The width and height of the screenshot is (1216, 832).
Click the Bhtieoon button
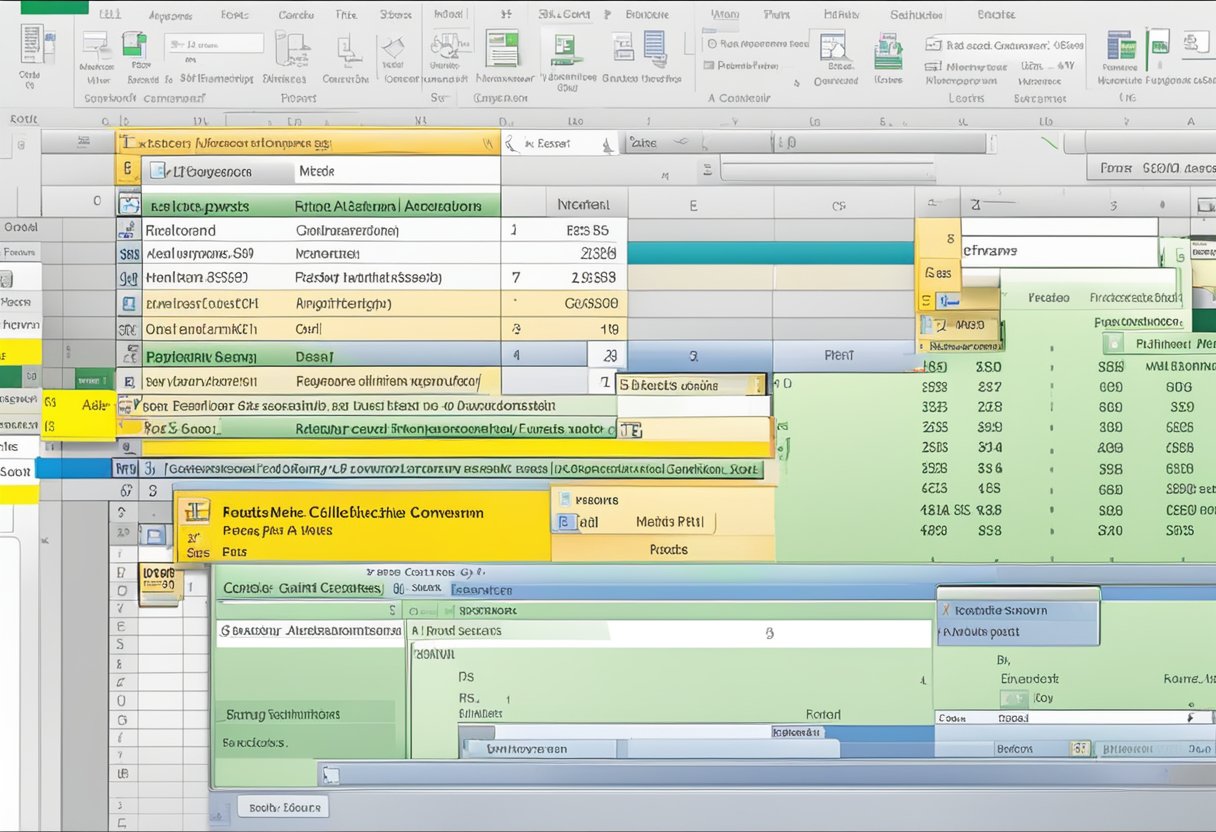(x=1138, y=748)
